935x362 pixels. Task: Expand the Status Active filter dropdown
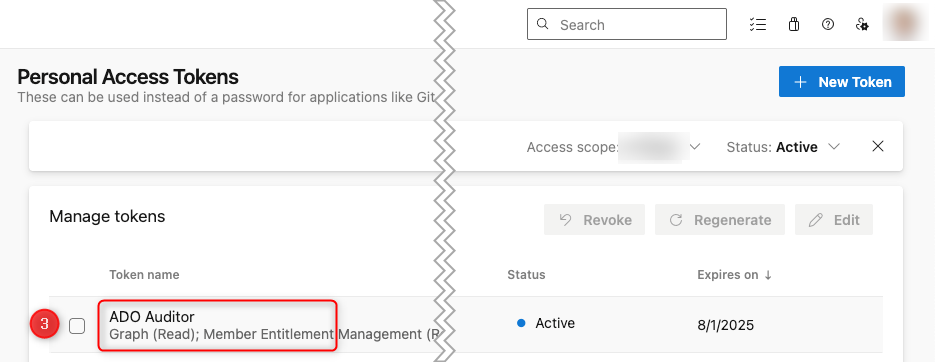pyautogui.click(x=783, y=147)
